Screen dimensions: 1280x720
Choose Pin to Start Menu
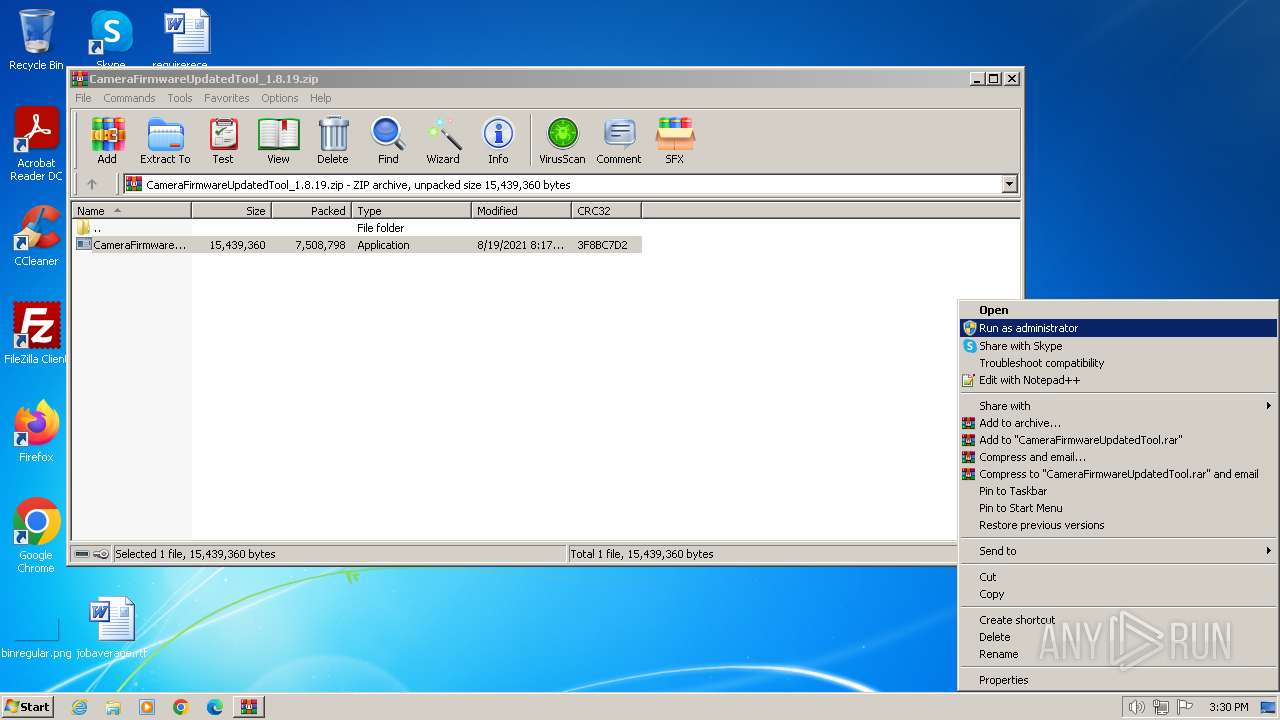pos(1118,508)
